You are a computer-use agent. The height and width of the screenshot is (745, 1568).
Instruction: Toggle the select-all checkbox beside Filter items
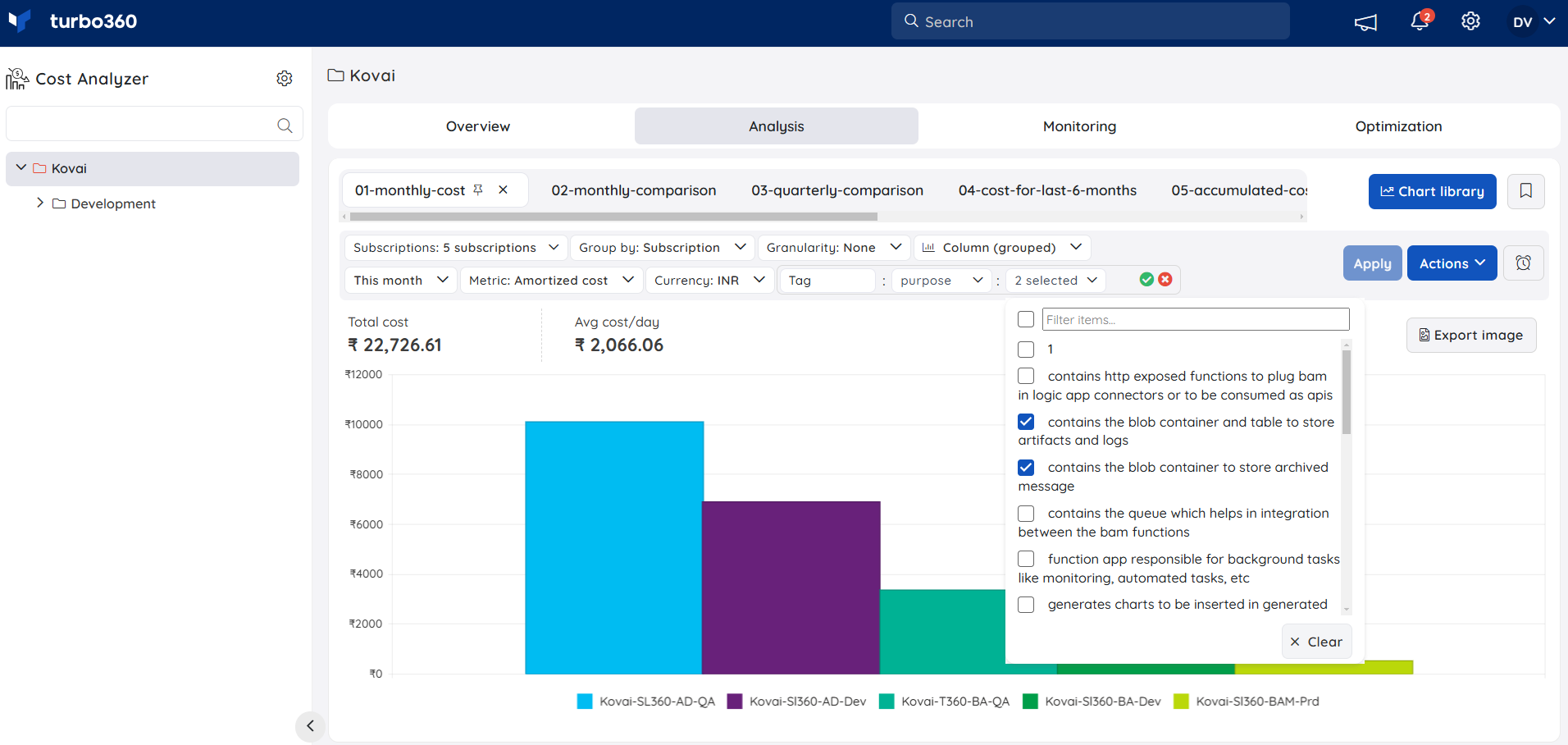(1026, 319)
